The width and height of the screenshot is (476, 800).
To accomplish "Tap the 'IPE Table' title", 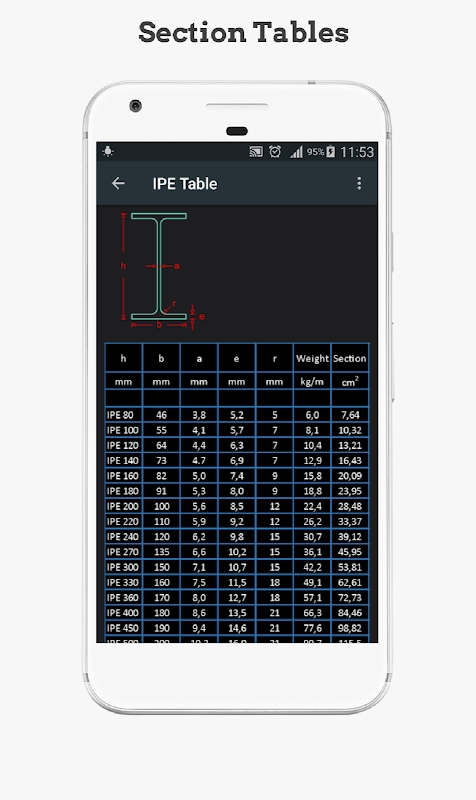I will [x=185, y=184].
